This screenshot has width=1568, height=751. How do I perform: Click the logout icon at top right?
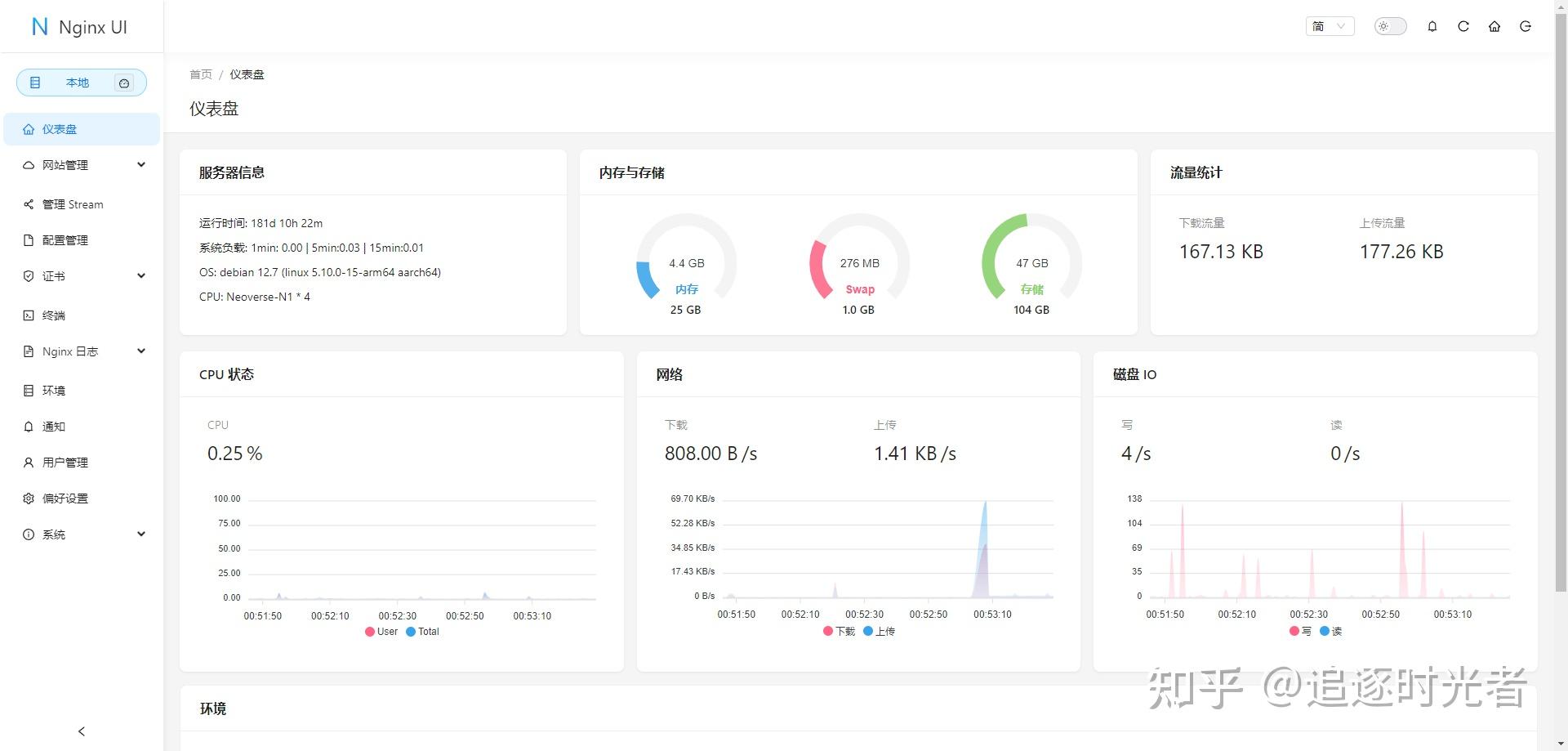1525,26
